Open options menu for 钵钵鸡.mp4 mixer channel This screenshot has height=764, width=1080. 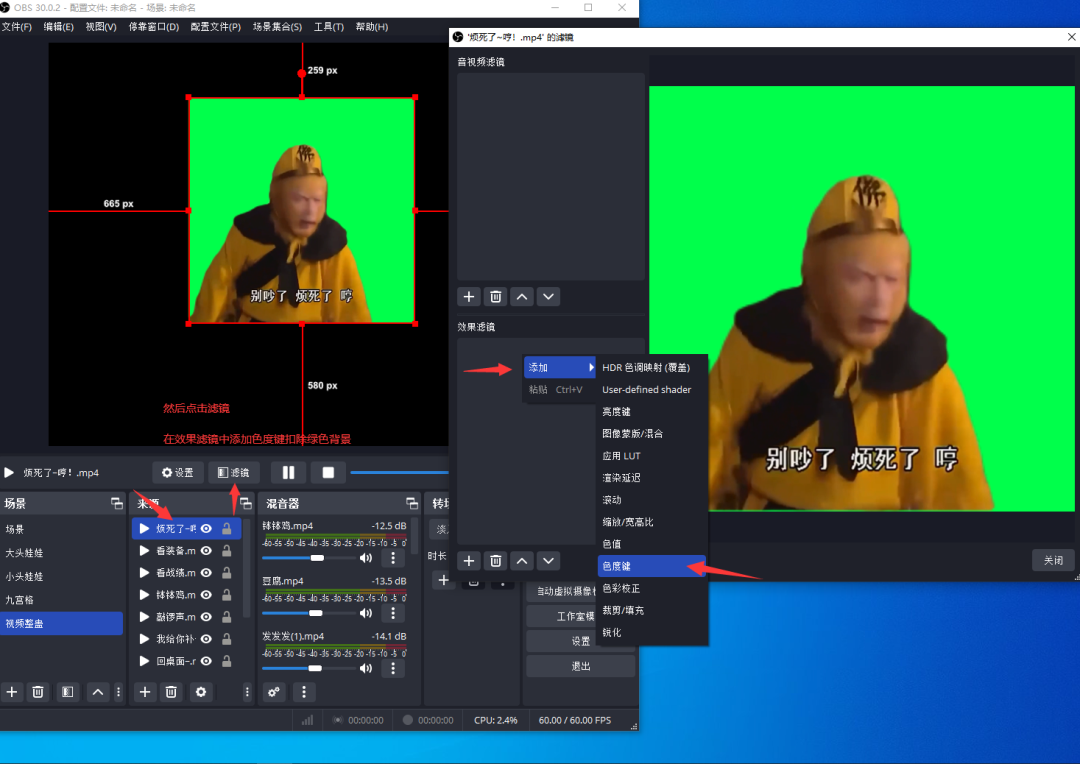[393, 557]
